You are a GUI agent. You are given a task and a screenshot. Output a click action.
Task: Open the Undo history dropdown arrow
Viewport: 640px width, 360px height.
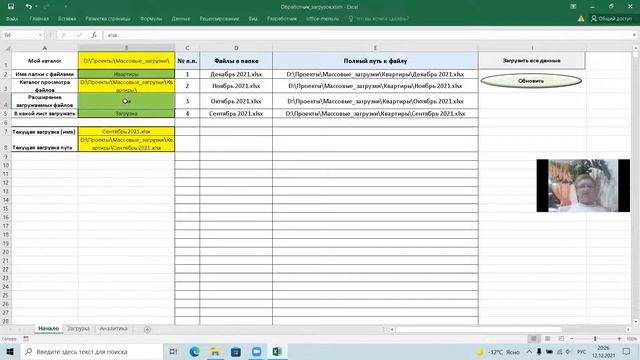tap(36, 6)
